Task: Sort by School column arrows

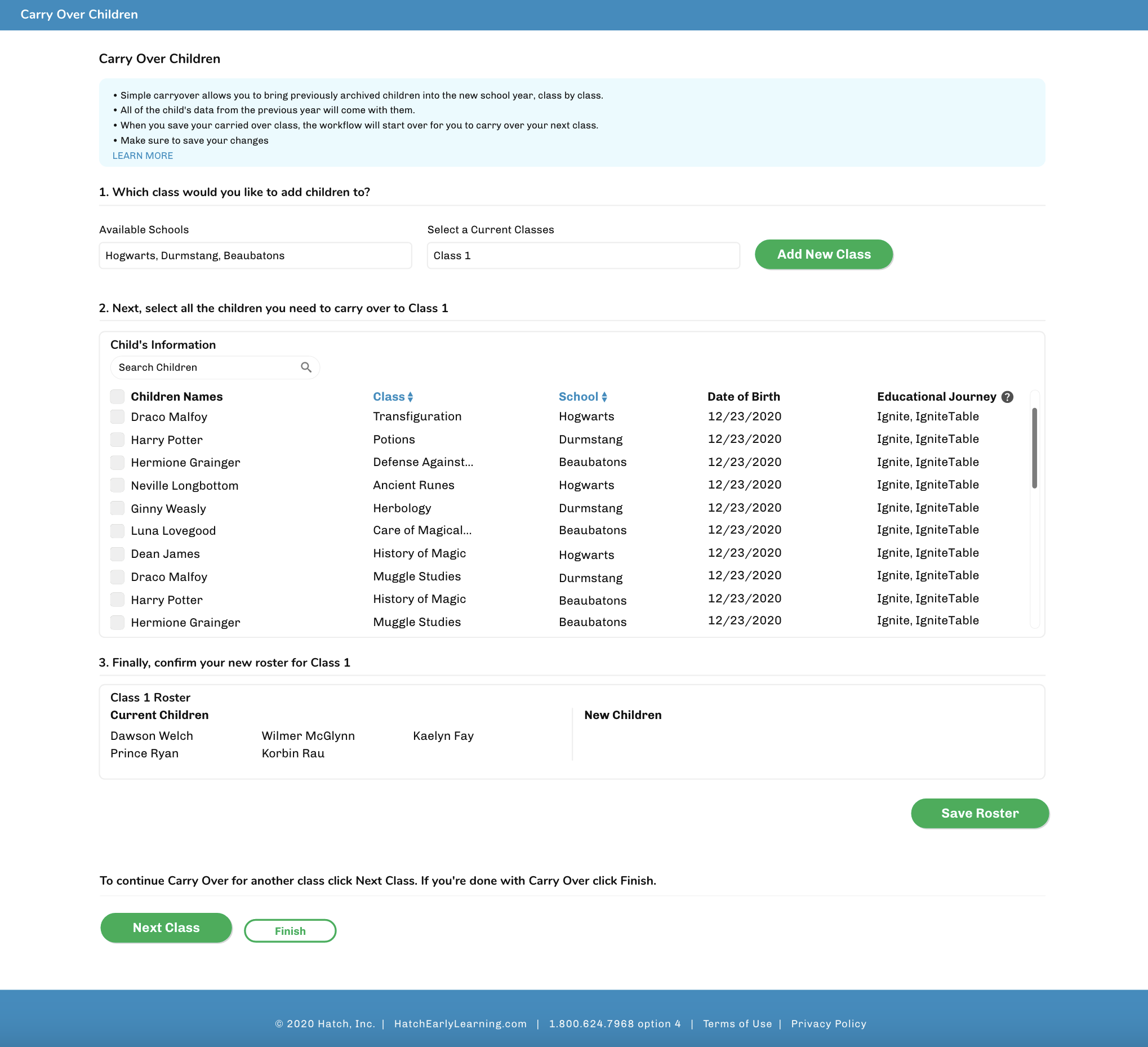Action: point(604,397)
